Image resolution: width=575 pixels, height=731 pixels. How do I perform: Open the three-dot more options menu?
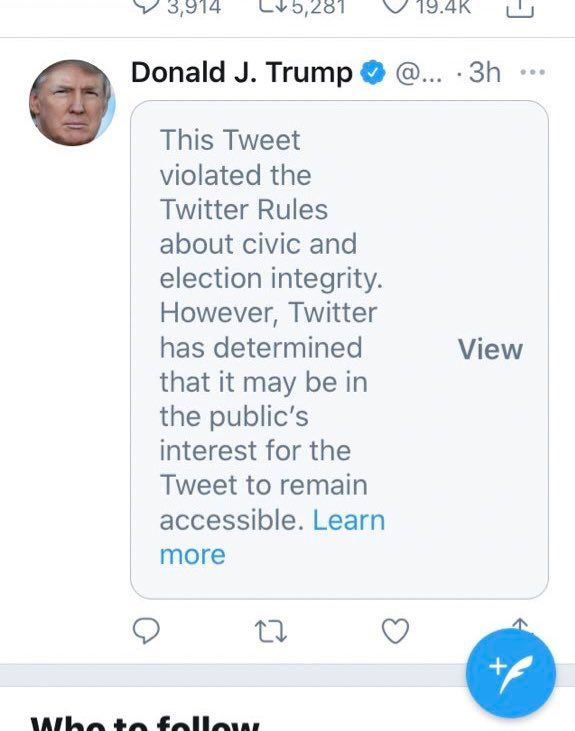tap(533, 72)
